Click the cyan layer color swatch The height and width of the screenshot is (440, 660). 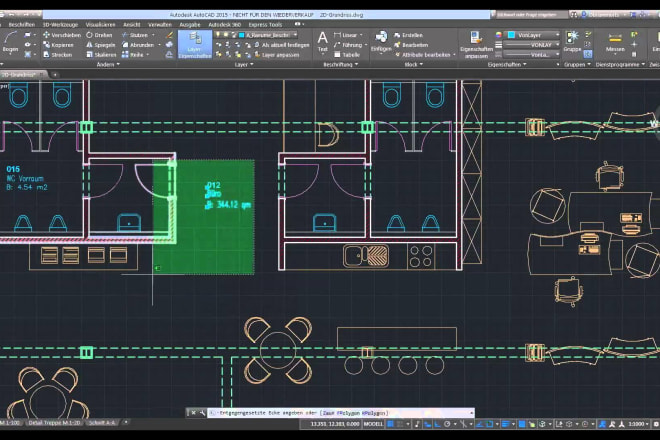[242, 35]
